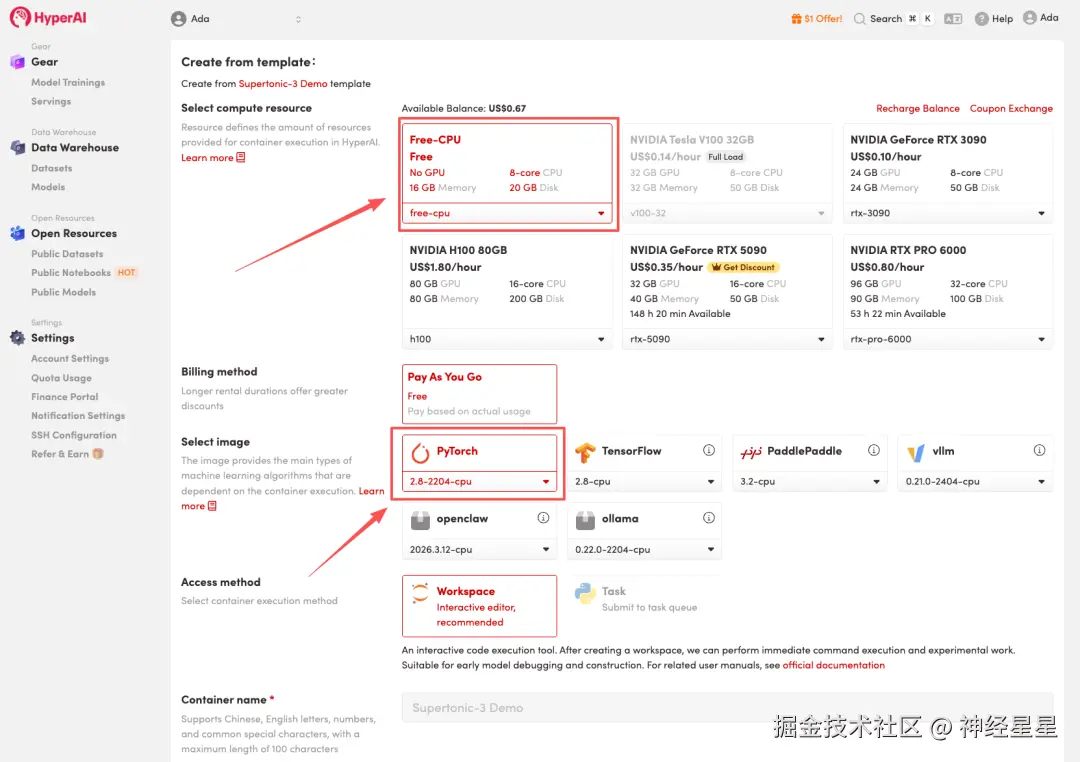
Task: Expand the h100 dropdown
Action: pyautogui.click(x=507, y=339)
